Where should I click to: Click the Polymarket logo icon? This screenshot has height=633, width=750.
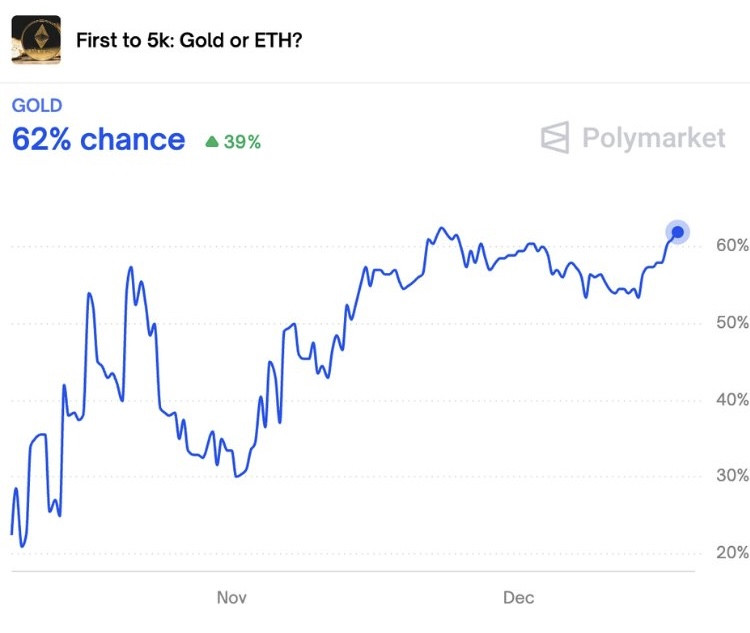(x=555, y=138)
